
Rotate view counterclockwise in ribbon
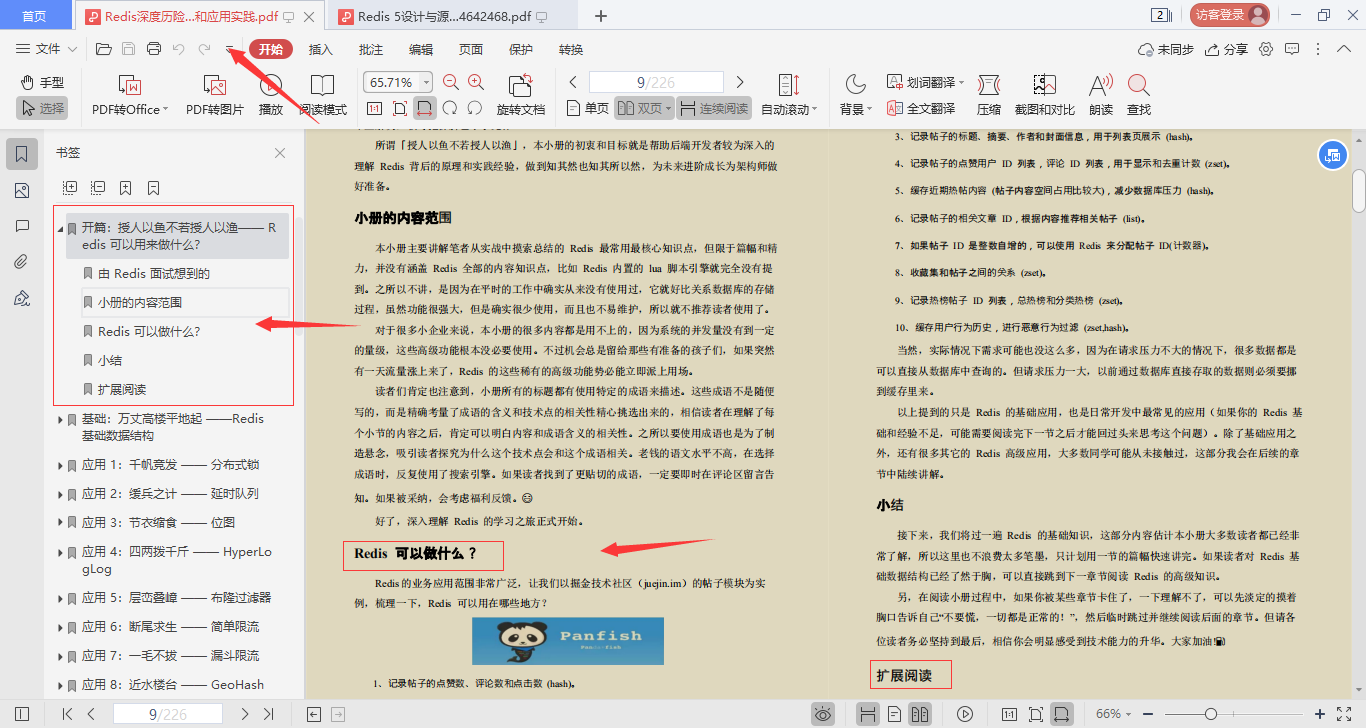coord(450,108)
